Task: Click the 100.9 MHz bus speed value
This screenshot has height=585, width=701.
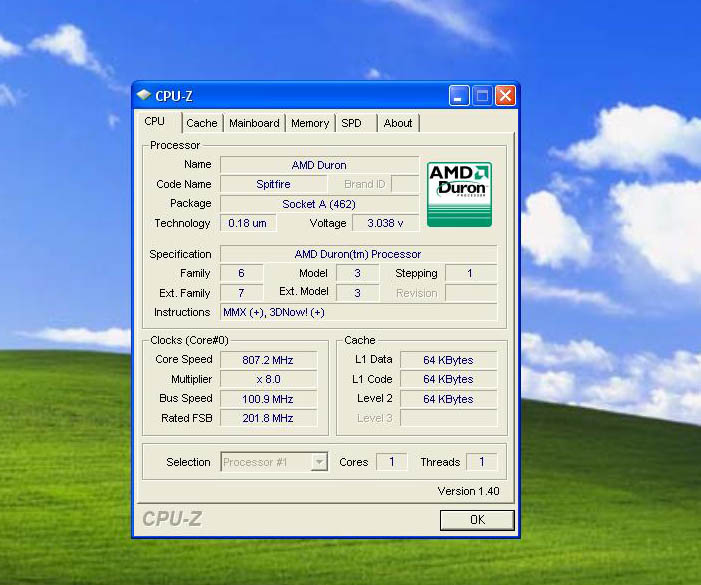Action: click(268, 399)
